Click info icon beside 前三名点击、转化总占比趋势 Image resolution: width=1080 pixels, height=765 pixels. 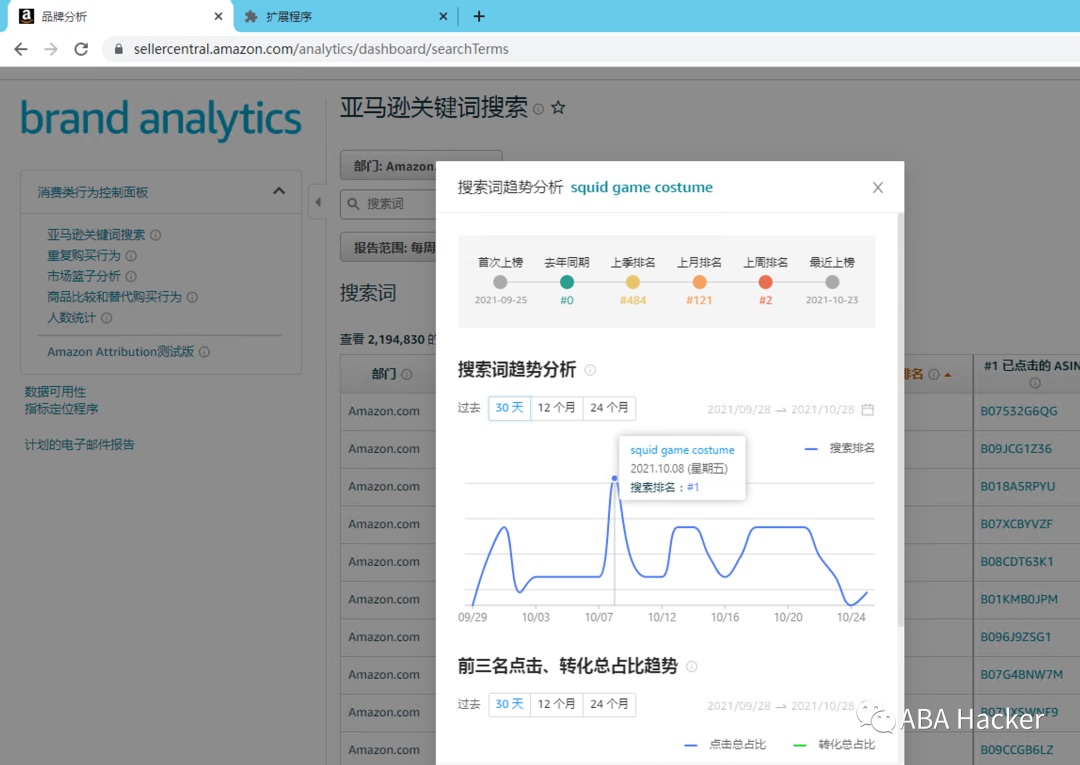(x=692, y=667)
